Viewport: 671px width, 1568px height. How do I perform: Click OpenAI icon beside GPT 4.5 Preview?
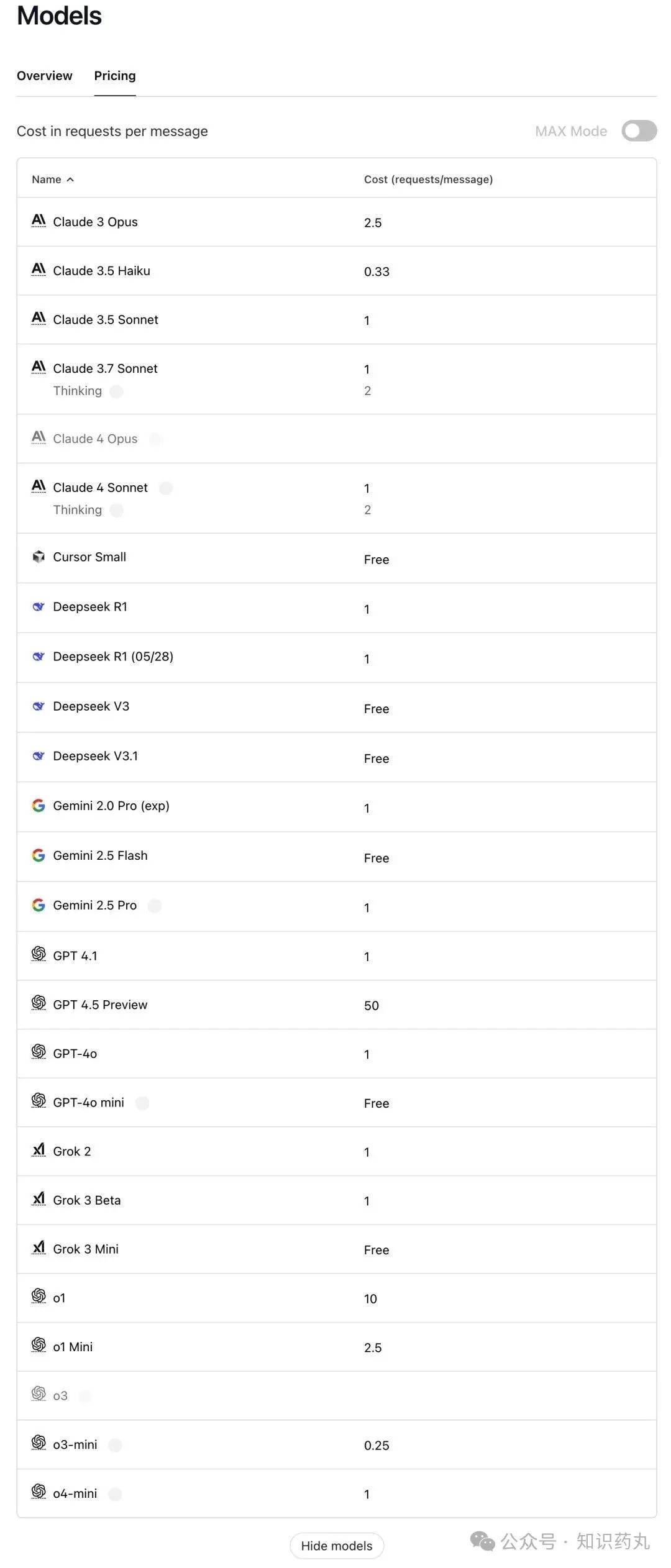pyautogui.click(x=39, y=1003)
